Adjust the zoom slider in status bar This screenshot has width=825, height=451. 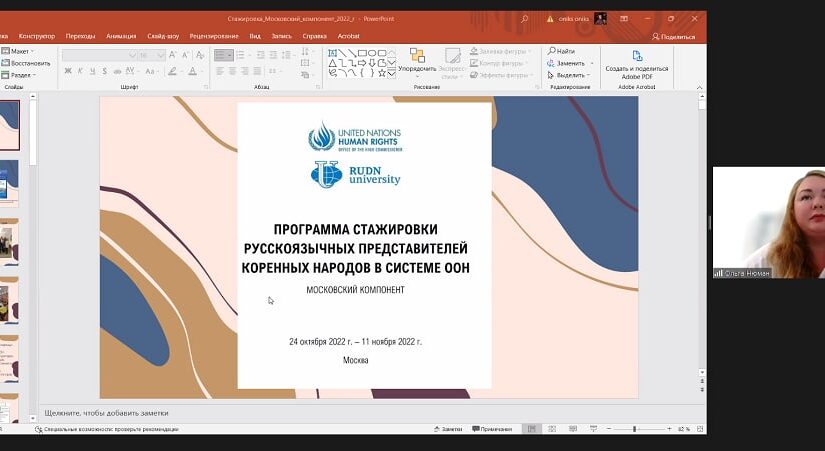[x=634, y=429]
